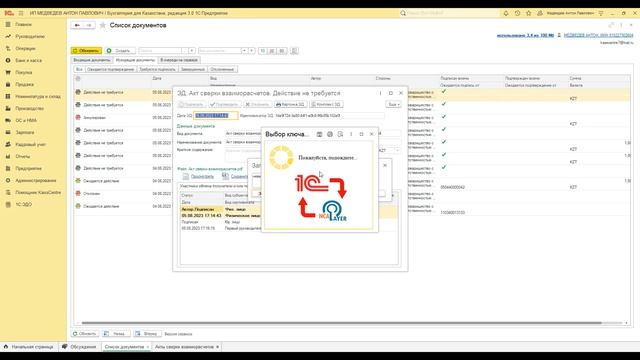
Task: Open the ОС и НМА section
Action: coord(26,120)
